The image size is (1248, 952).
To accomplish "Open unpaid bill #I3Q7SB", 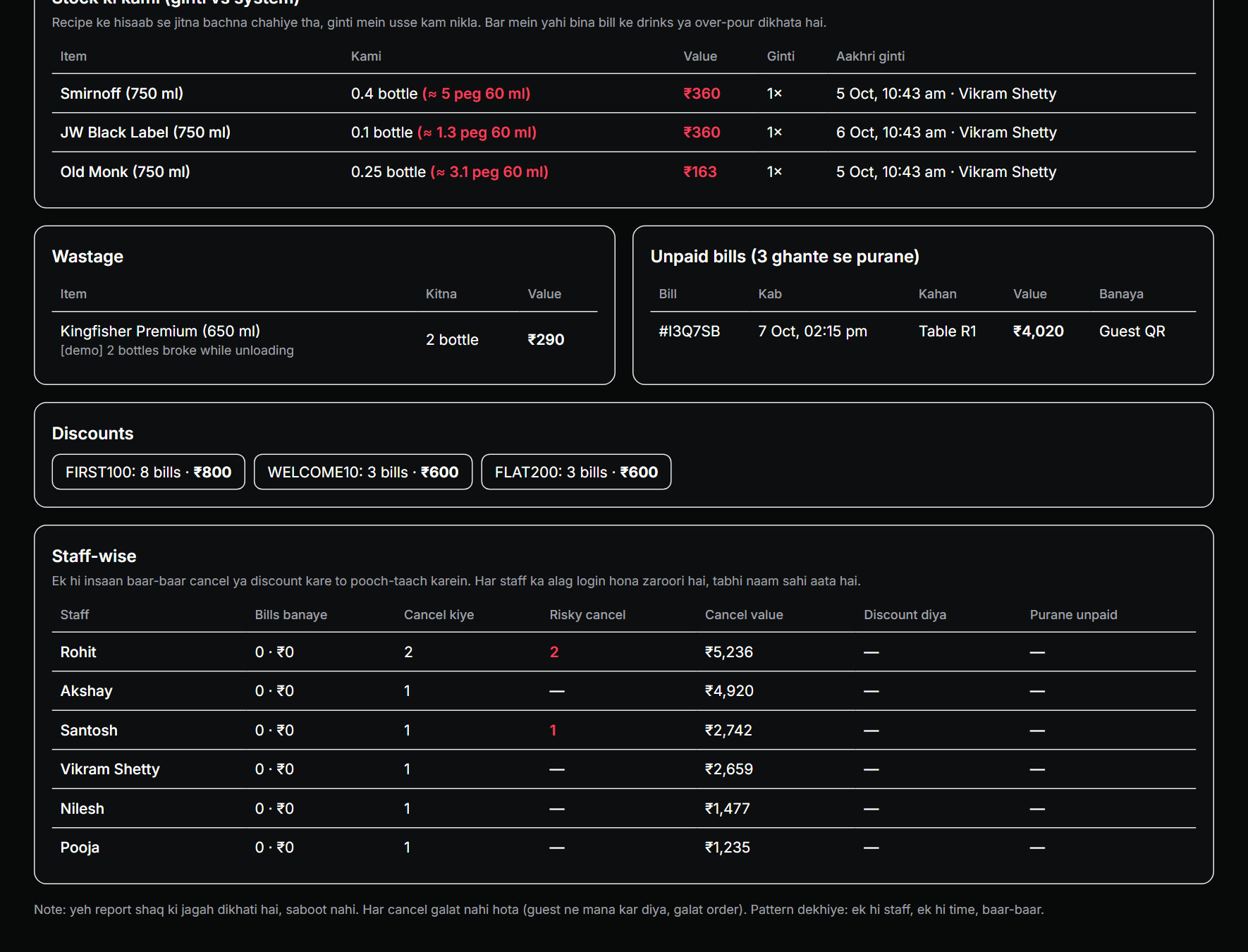I will point(689,331).
